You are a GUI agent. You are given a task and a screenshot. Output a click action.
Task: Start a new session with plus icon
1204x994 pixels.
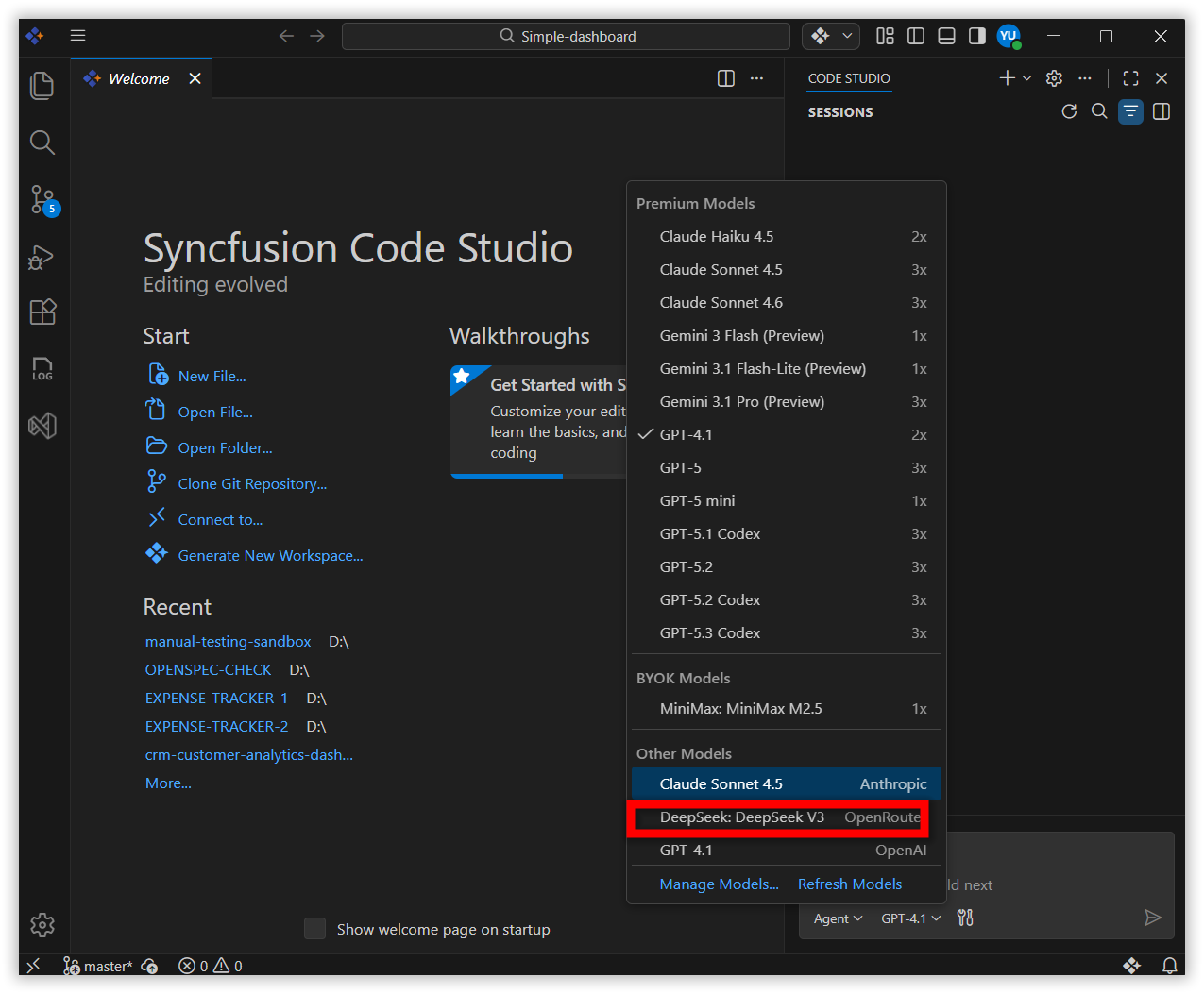[1007, 78]
